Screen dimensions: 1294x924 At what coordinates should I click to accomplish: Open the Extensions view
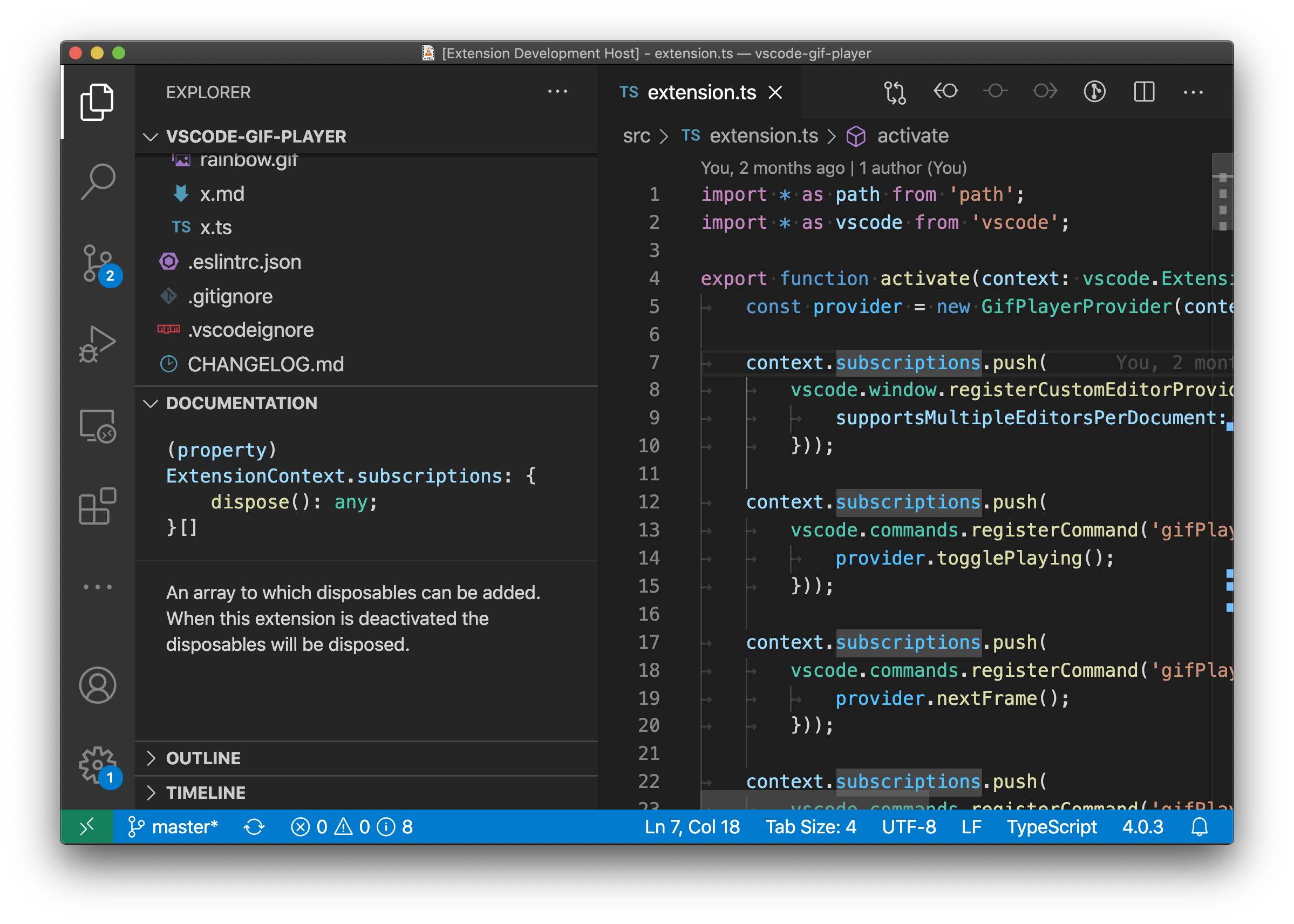coord(98,506)
